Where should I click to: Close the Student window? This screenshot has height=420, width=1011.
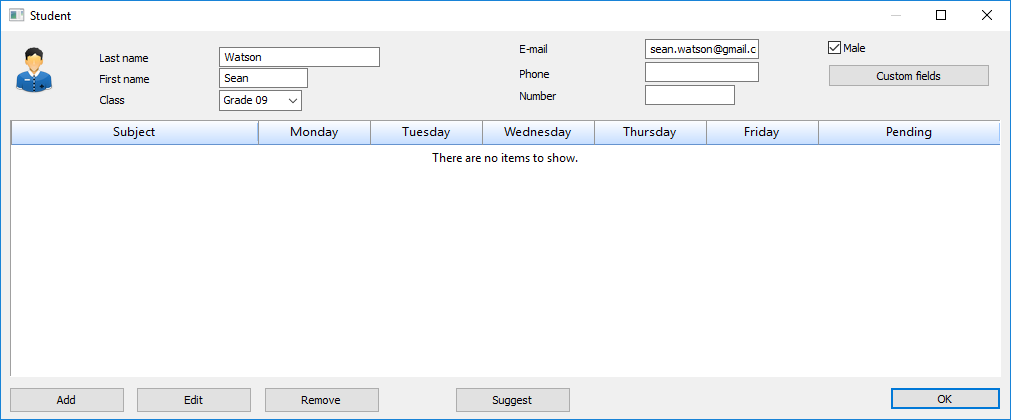click(x=986, y=15)
